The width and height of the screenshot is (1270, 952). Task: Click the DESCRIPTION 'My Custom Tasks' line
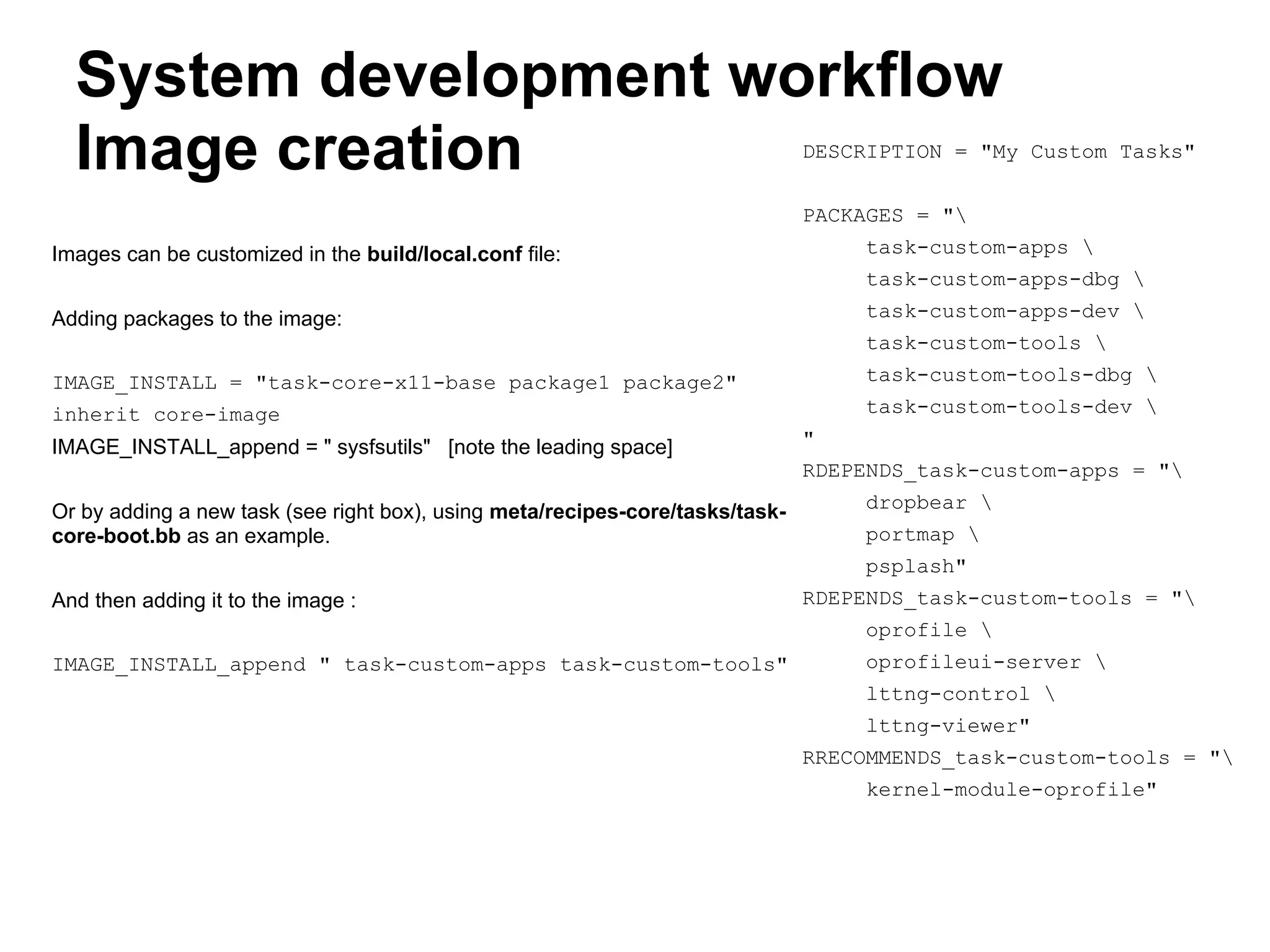click(998, 152)
